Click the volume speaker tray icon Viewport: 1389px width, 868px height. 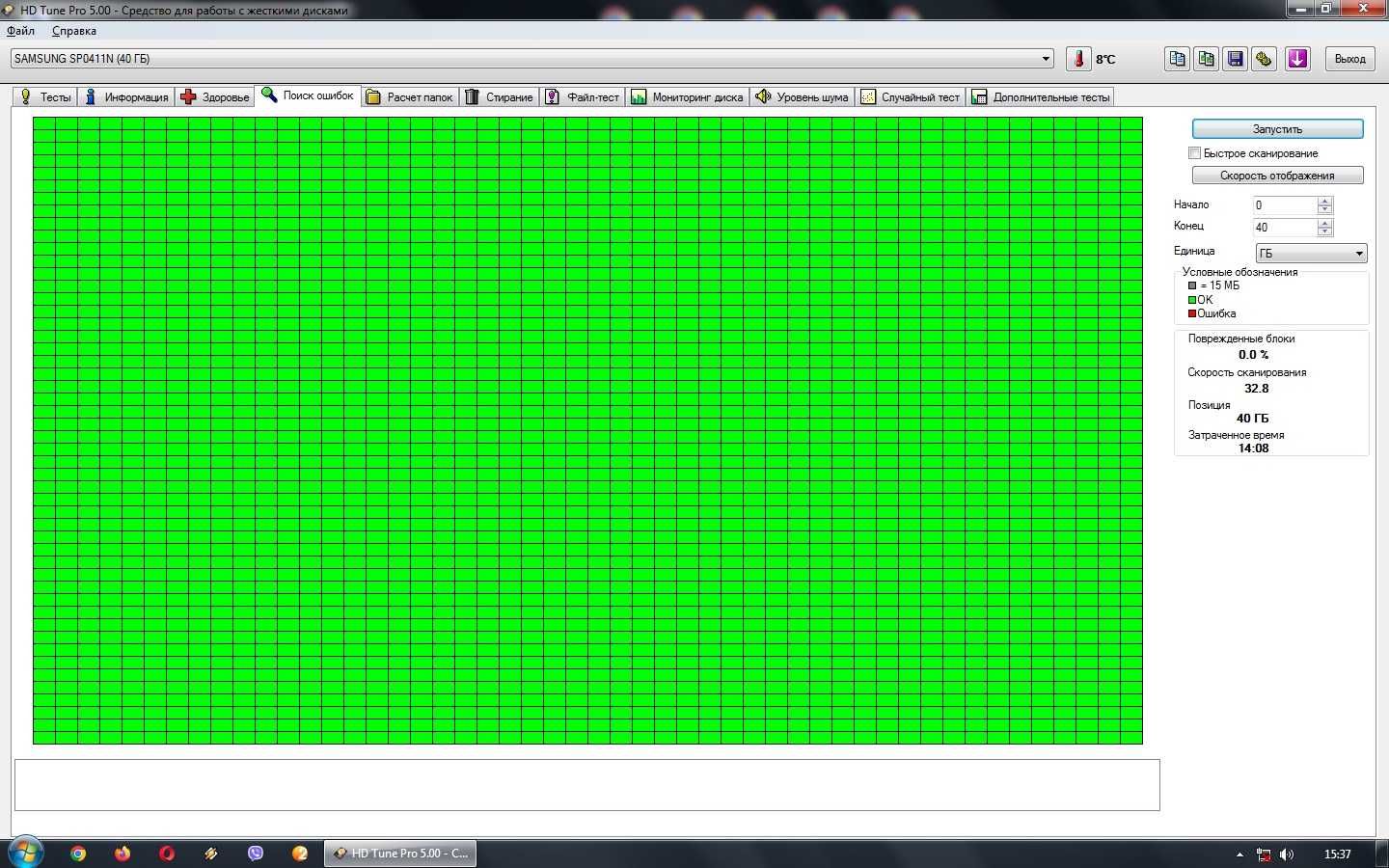1287,854
